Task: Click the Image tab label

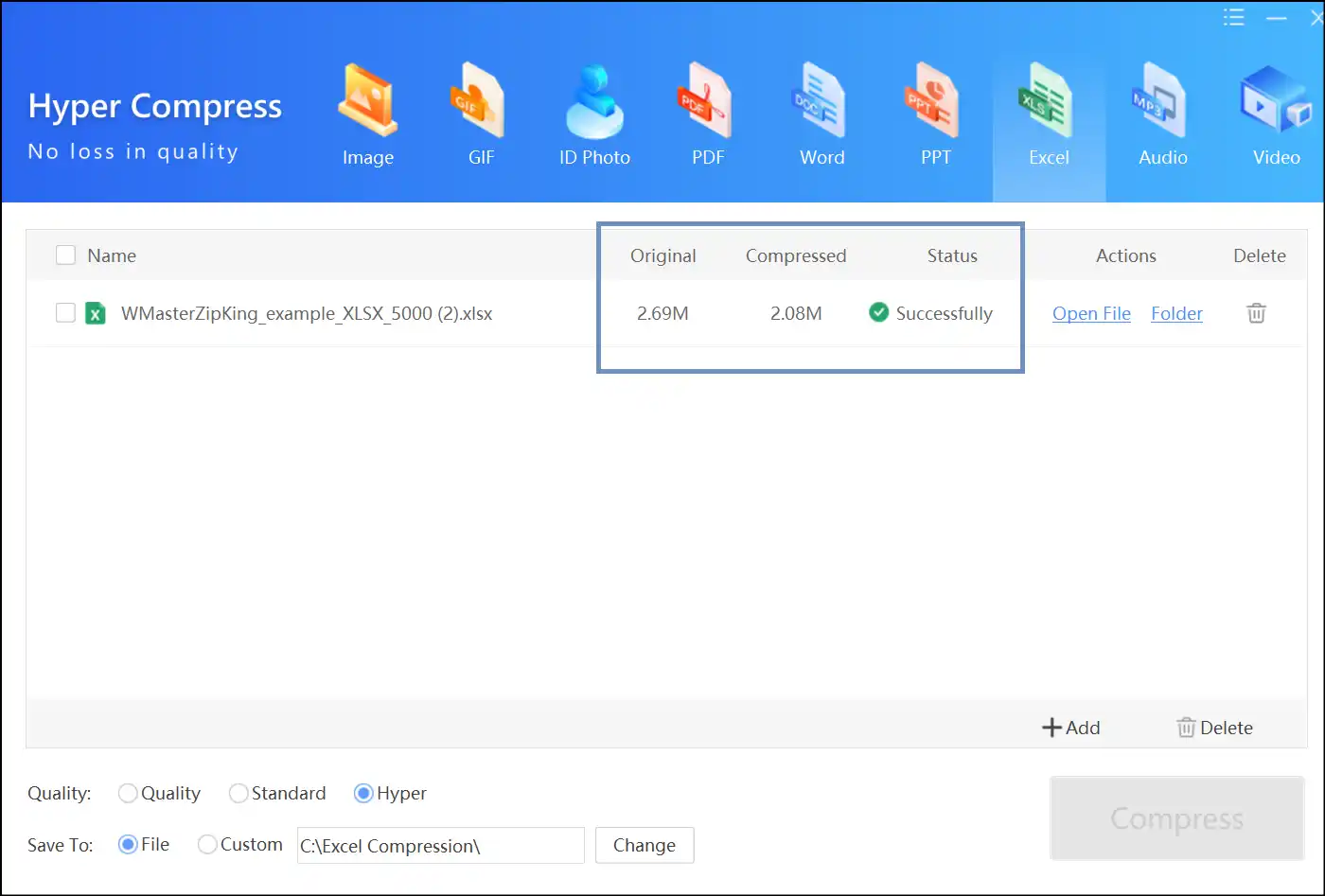Action: (x=368, y=158)
